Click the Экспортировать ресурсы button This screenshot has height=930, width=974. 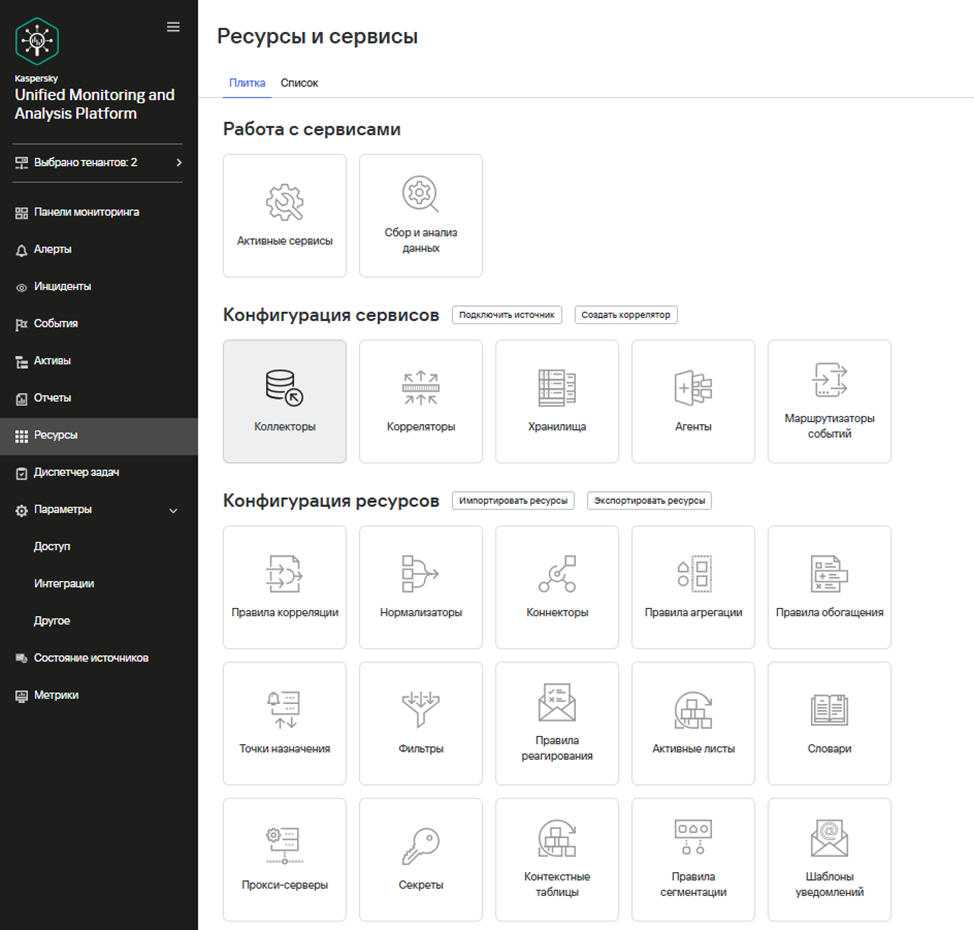click(x=649, y=500)
